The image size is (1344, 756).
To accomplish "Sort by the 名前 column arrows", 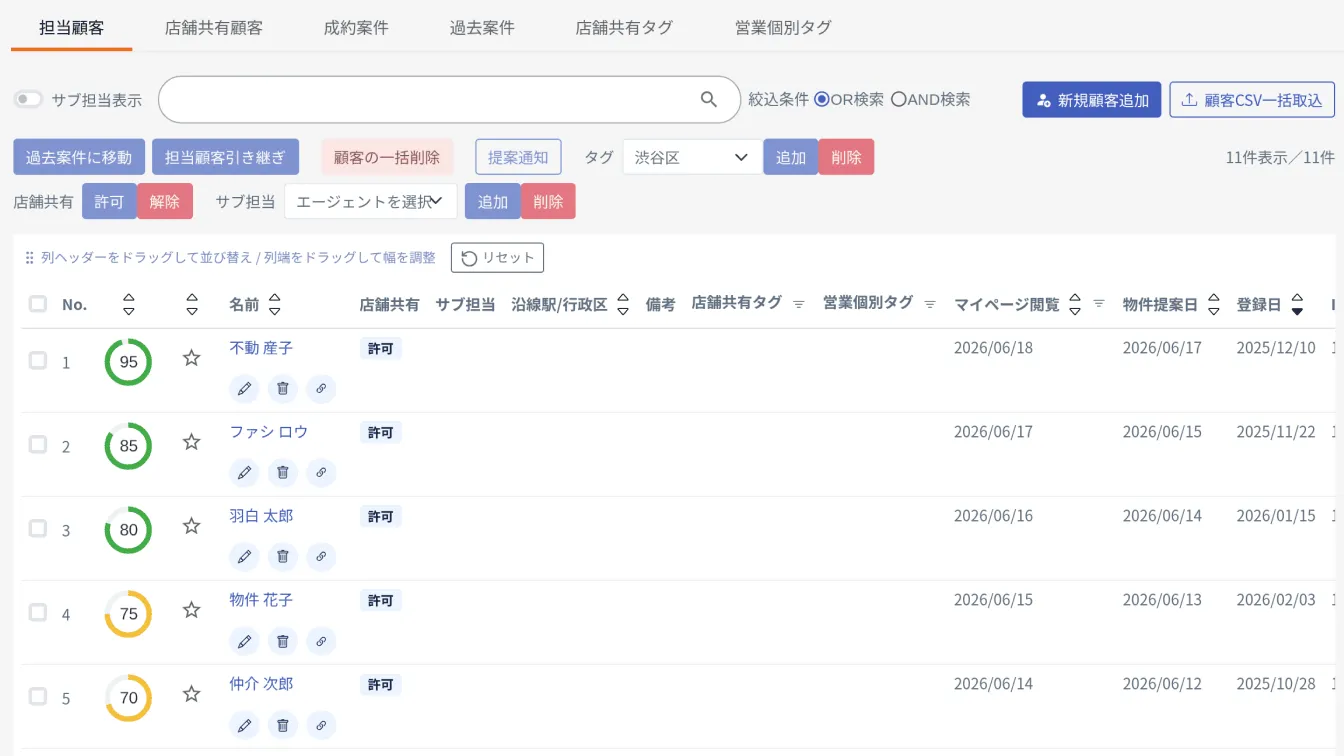I will click(275, 305).
